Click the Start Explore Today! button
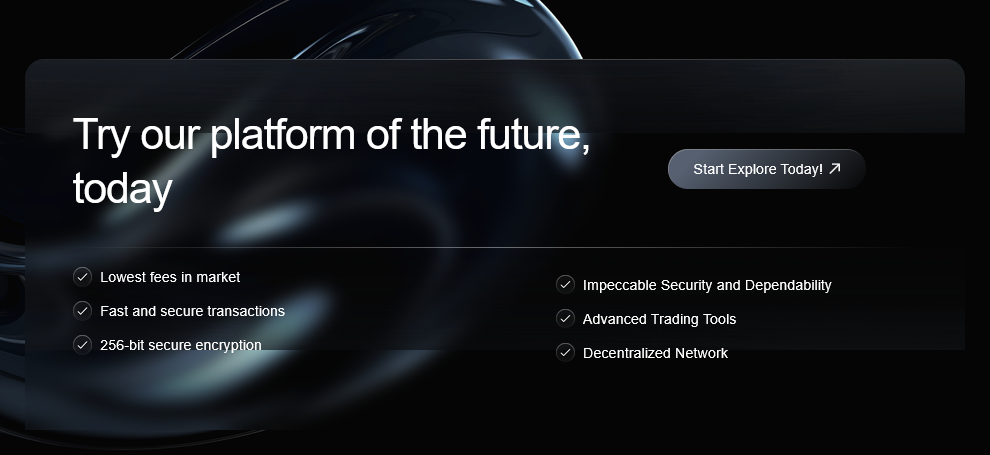Image resolution: width=990 pixels, height=455 pixels. (766, 169)
